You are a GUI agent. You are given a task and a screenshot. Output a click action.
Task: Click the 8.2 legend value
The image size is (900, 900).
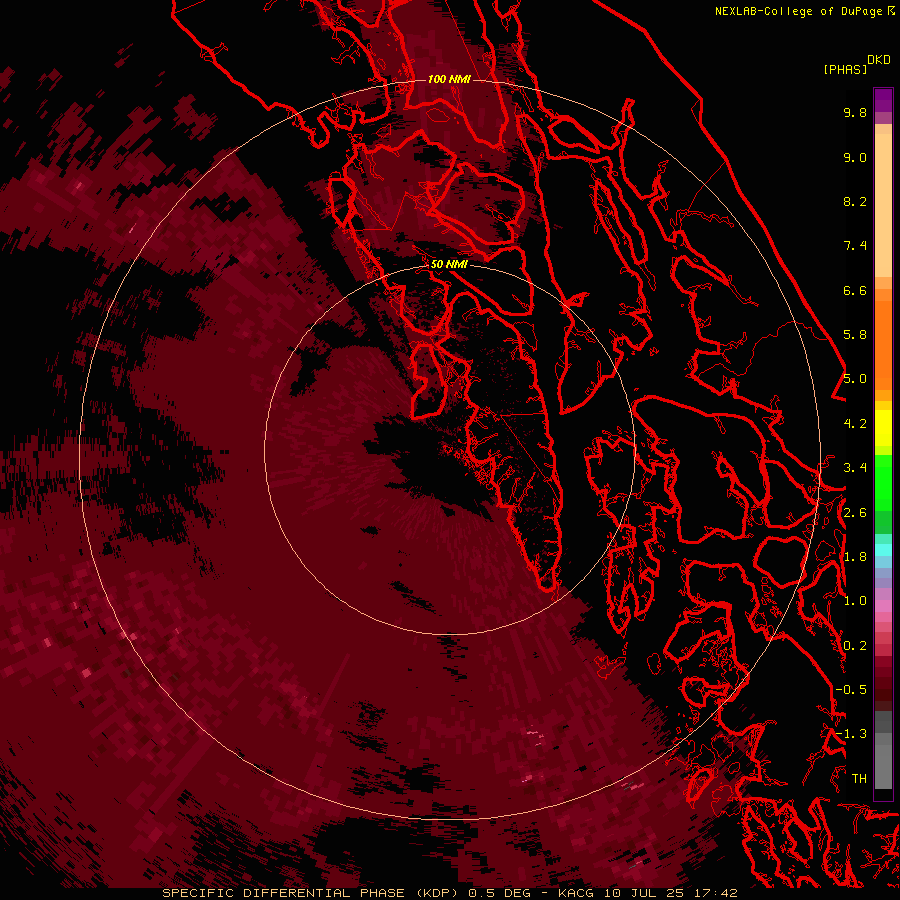855,201
